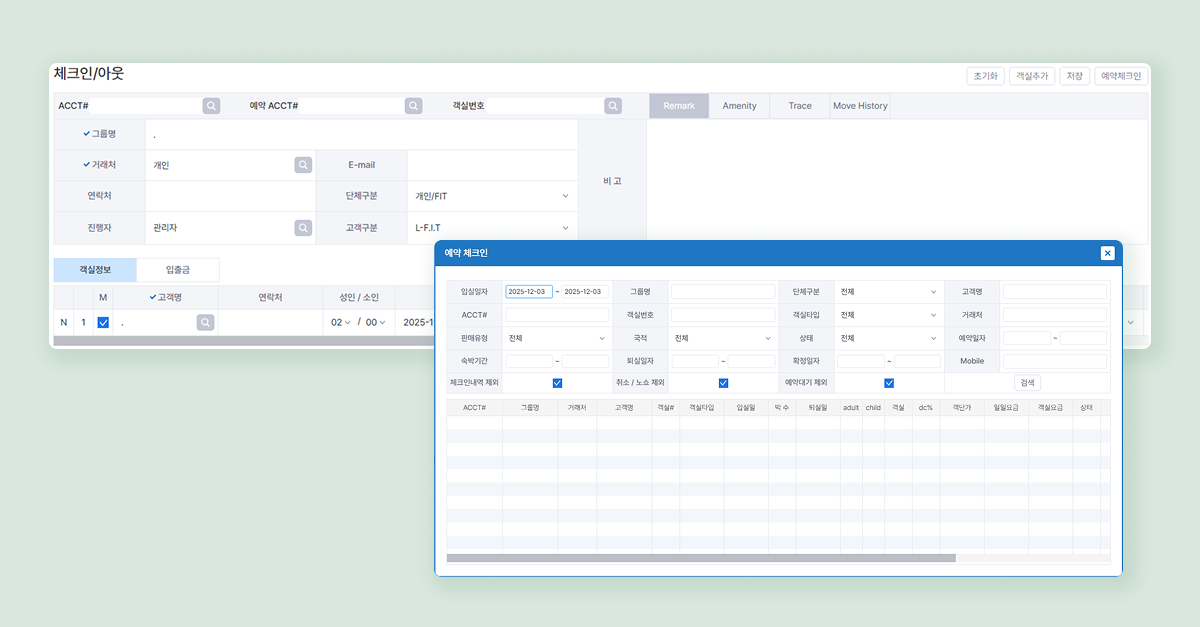Screen dimensions: 1200x627
Task: Click the 검색 button in dialog
Action: (x=1028, y=382)
